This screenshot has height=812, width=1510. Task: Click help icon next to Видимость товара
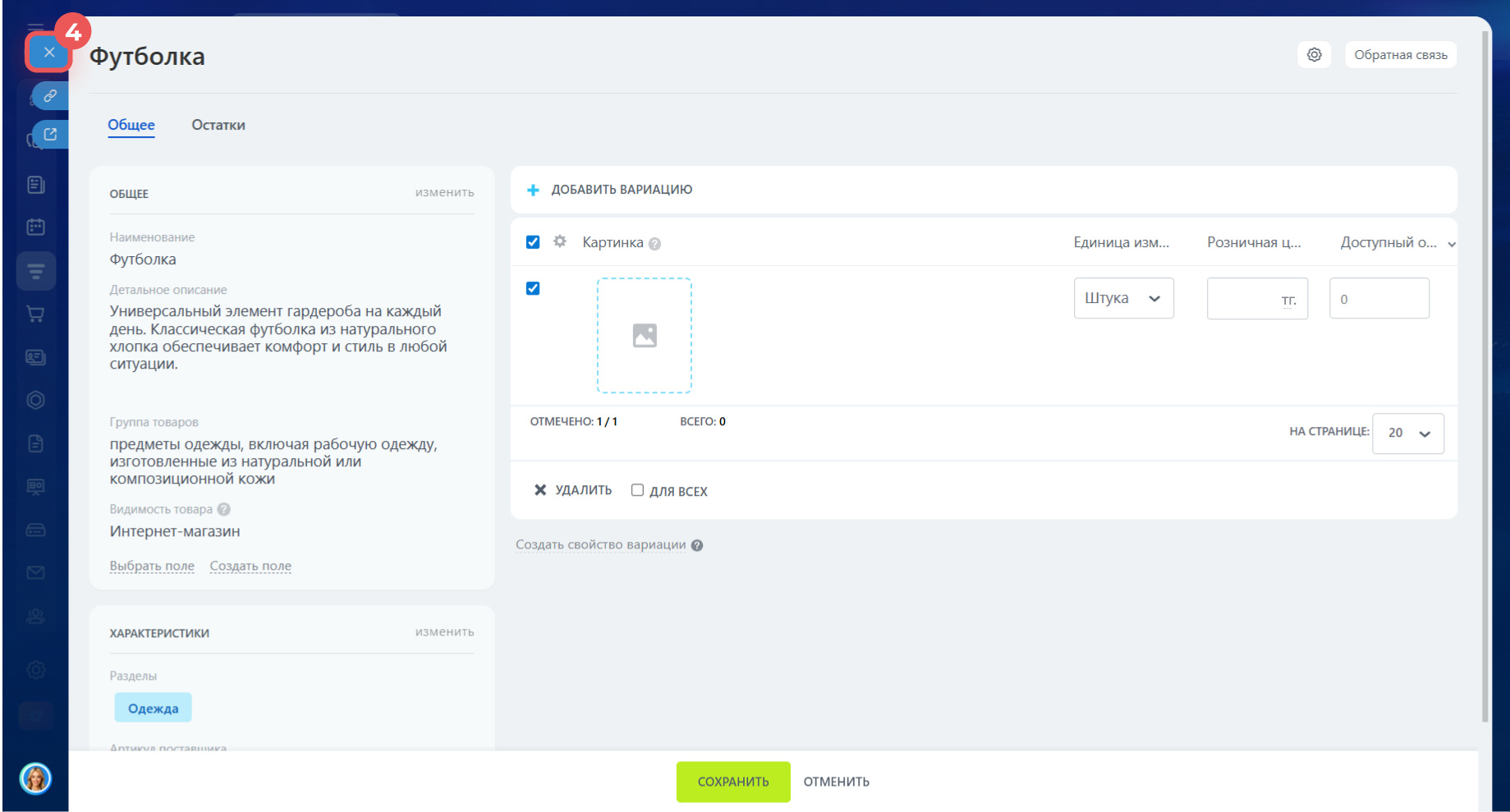[224, 509]
